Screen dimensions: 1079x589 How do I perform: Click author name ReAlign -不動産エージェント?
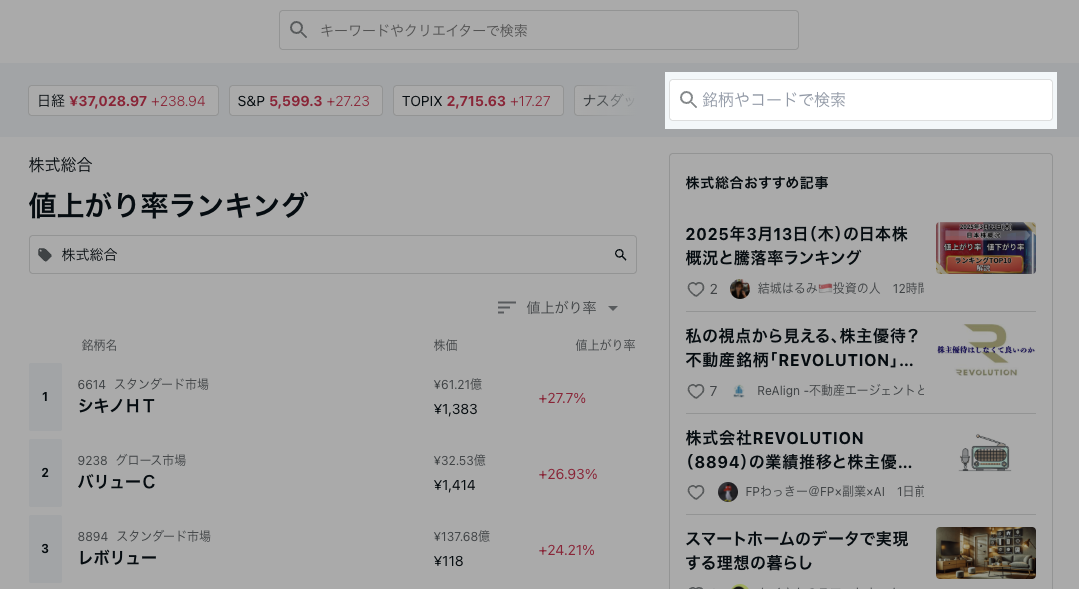tap(840, 391)
